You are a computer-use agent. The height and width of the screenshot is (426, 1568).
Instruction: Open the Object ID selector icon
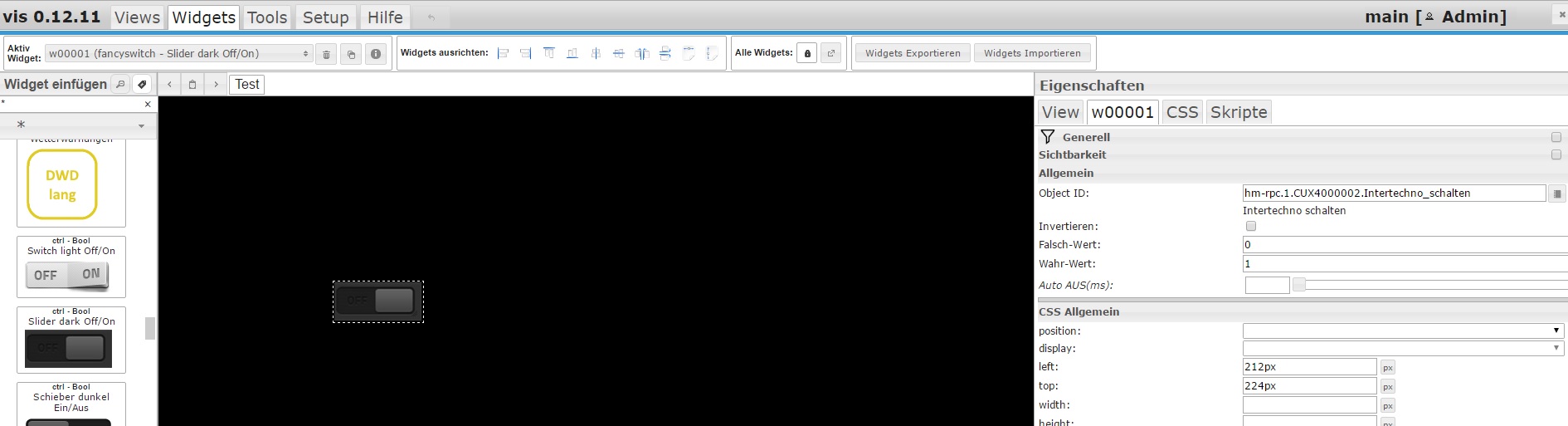coord(1557,193)
